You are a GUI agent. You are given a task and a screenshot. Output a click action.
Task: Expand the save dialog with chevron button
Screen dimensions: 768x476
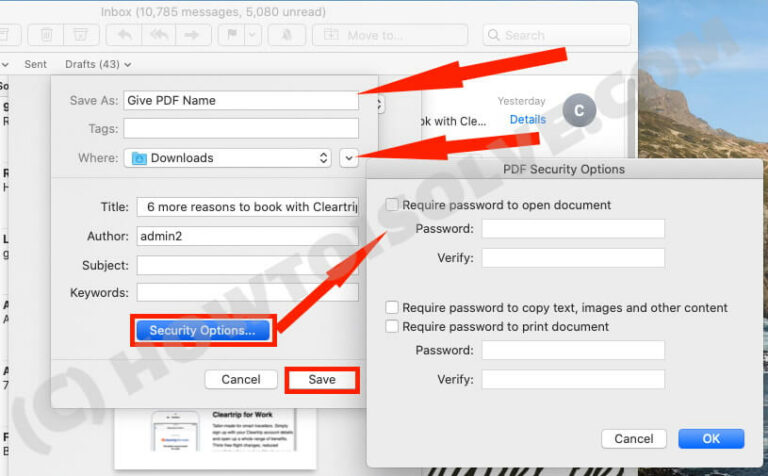tap(349, 158)
